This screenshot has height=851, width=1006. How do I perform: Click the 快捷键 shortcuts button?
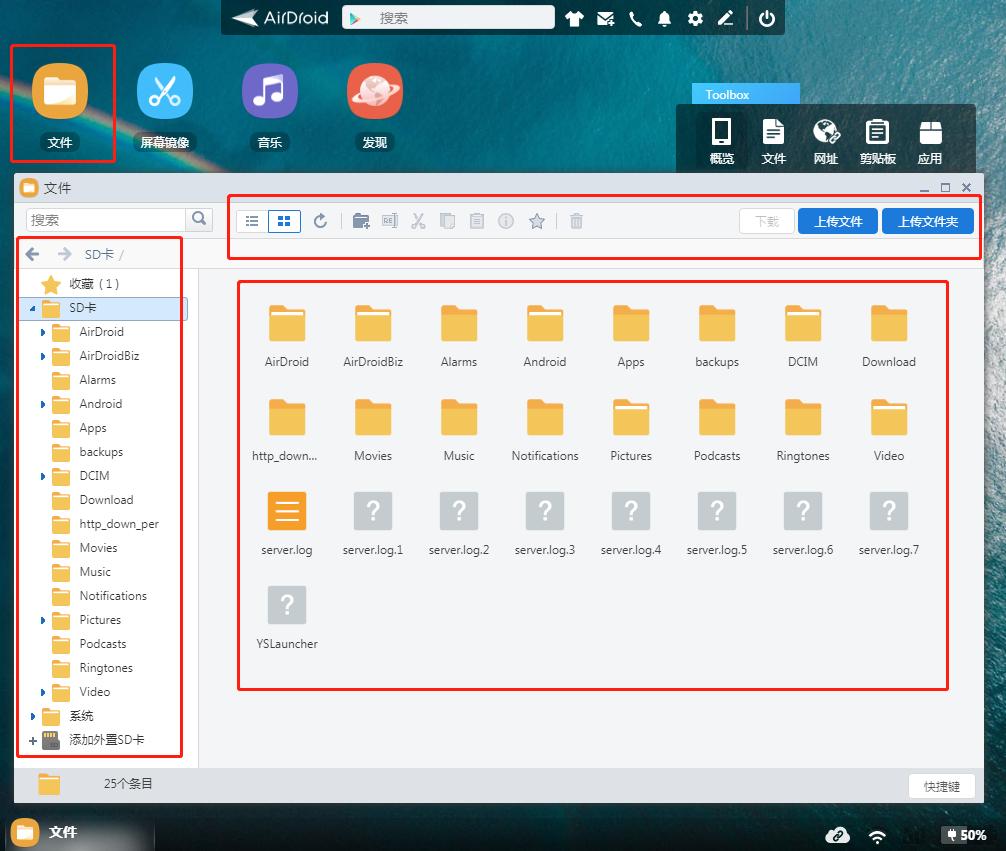(x=942, y=786)
